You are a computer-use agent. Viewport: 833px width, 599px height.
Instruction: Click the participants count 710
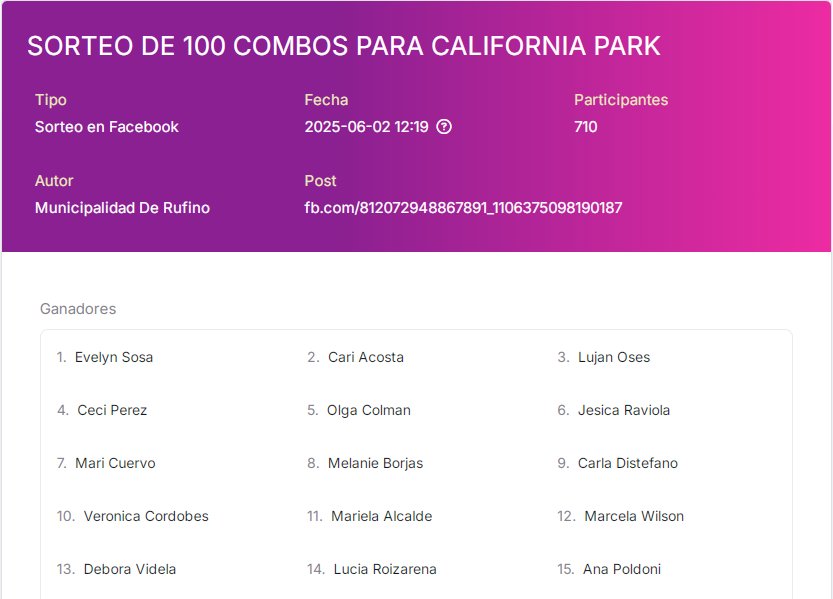pos(585,127)
